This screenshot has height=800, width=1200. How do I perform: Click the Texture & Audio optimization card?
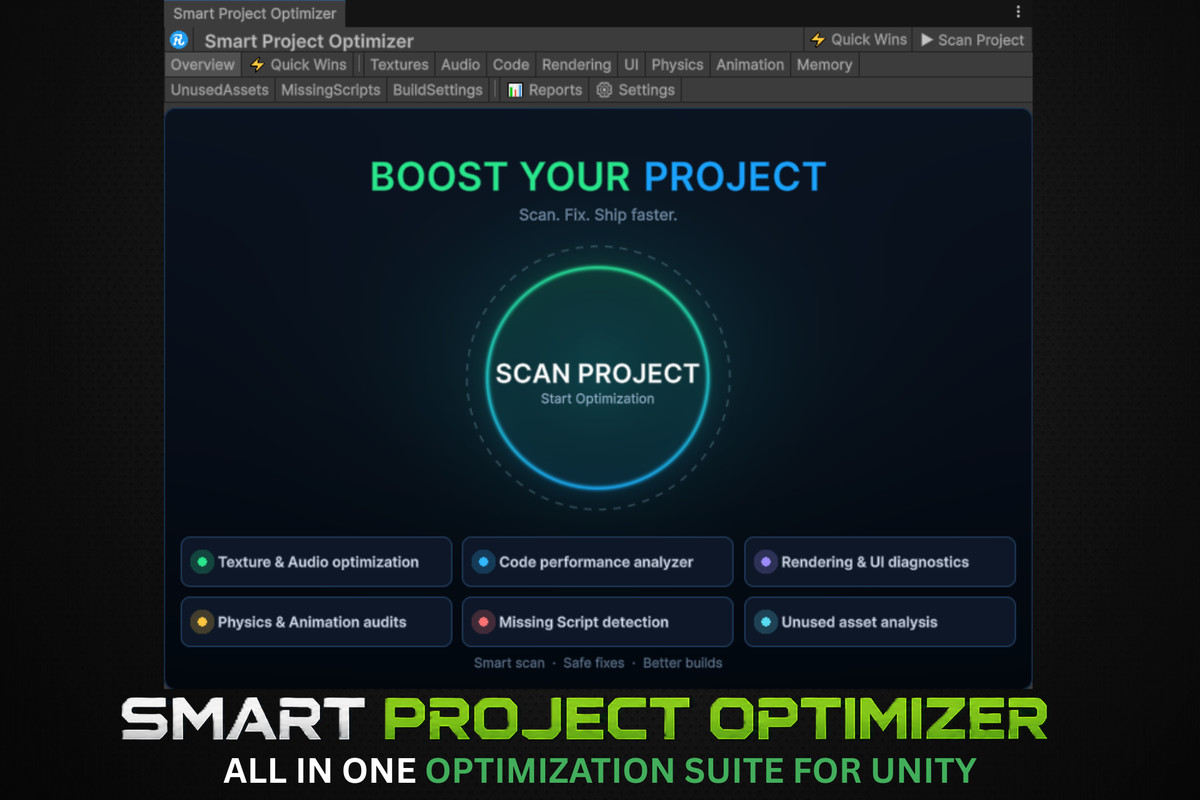pos(316,562)
